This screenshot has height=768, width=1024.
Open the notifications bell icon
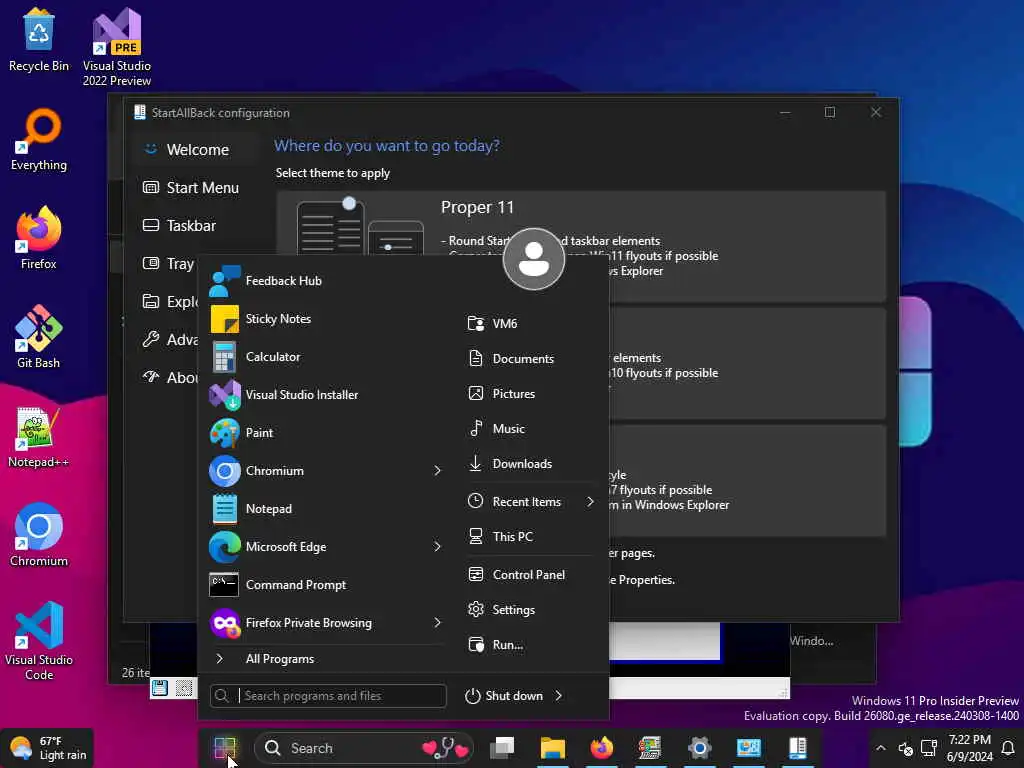[x=1008, y=748]
